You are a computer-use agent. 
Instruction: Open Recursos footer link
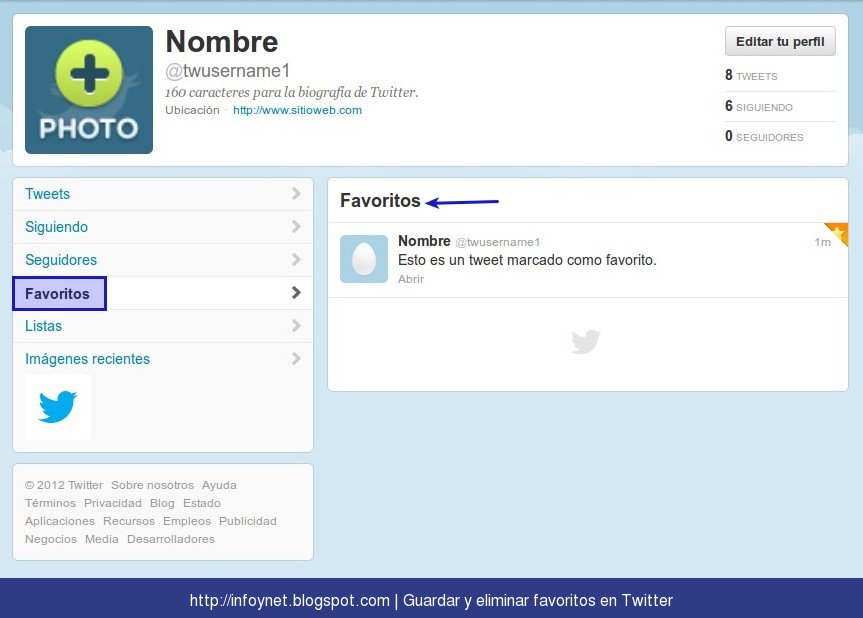click(x=129, y=521)
